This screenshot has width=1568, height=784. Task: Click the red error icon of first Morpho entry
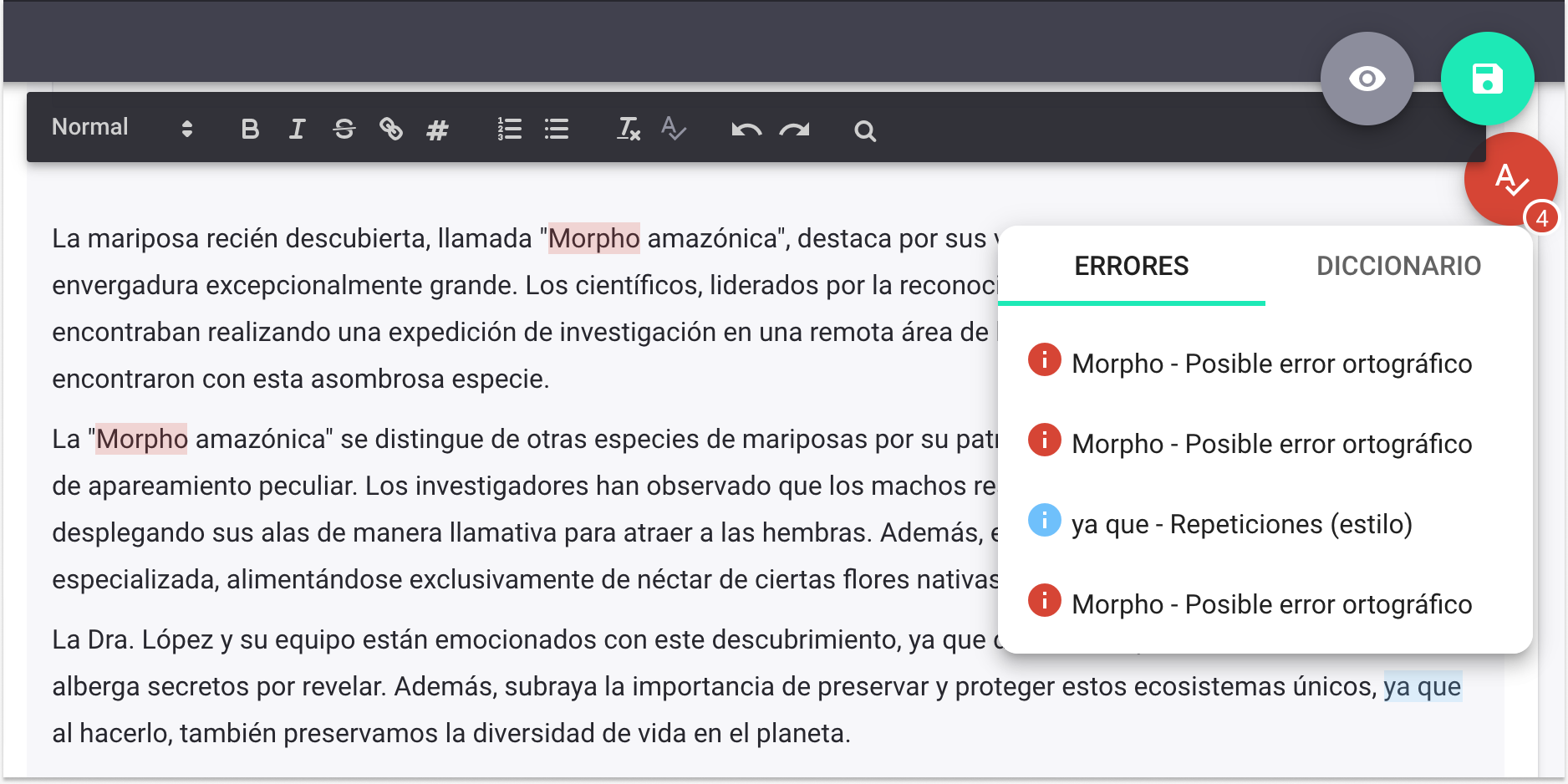point(1044,359)
